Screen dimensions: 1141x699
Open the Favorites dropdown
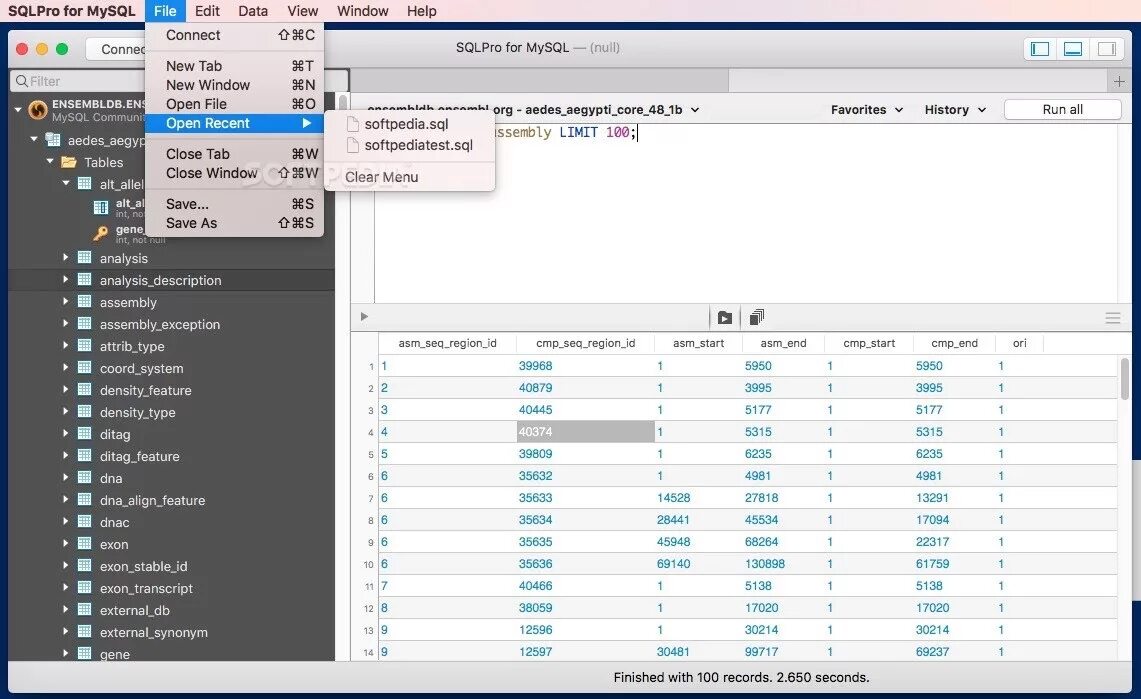867,110
